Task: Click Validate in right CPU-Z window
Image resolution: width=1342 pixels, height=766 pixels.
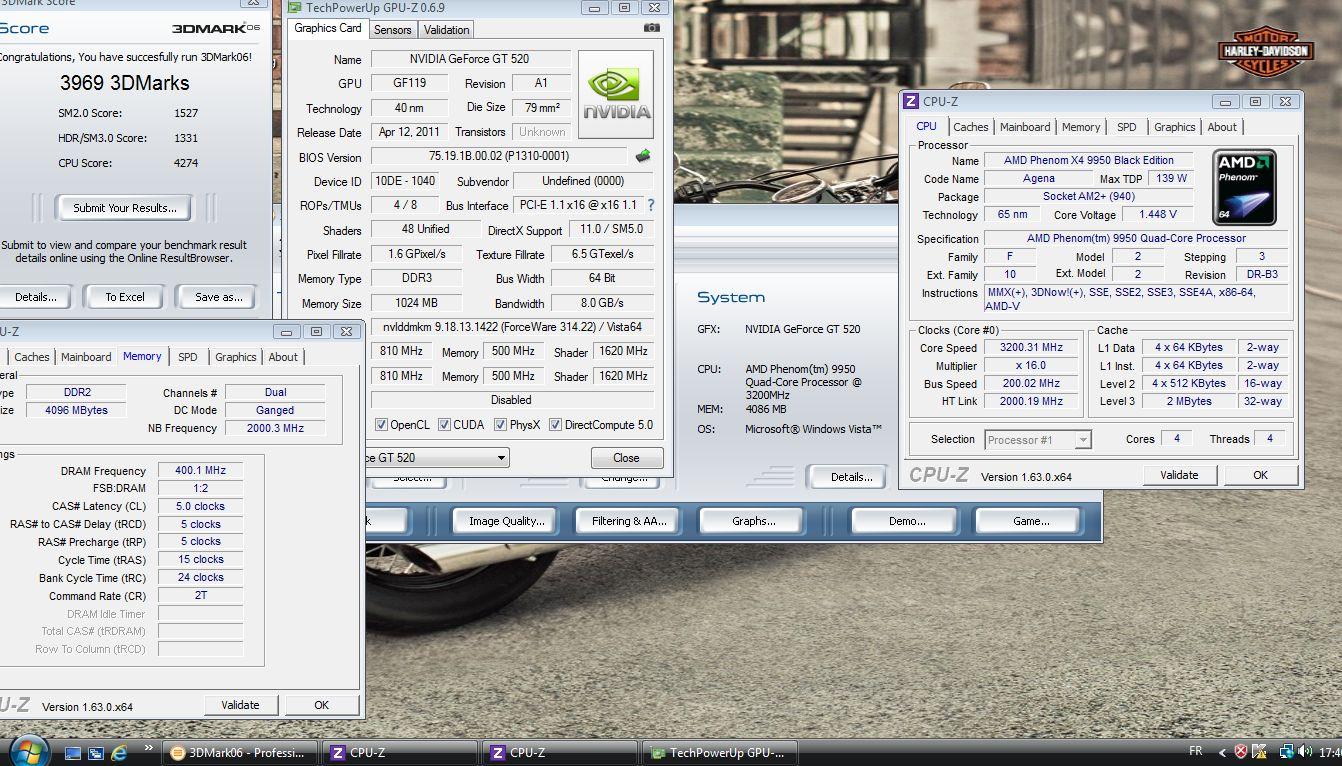Action: [1179, 475]
